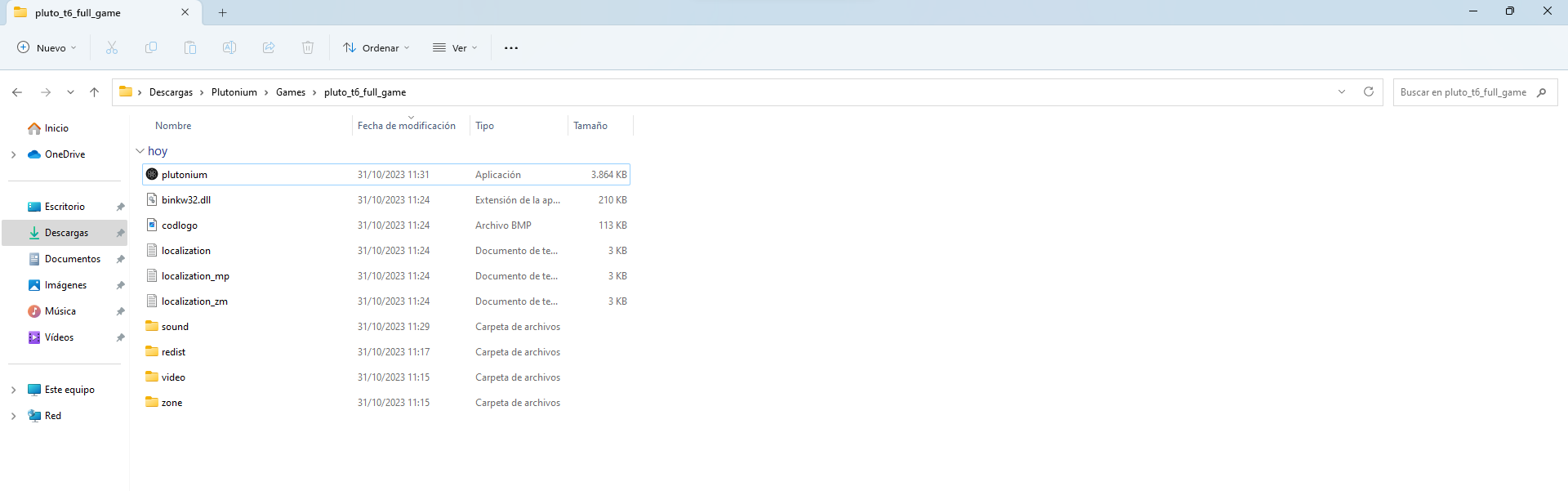The height and width of the screenshot is (491, 1568).
Task: Close the pluto_t6_full_game tab
Action: [x=185, y=12]
